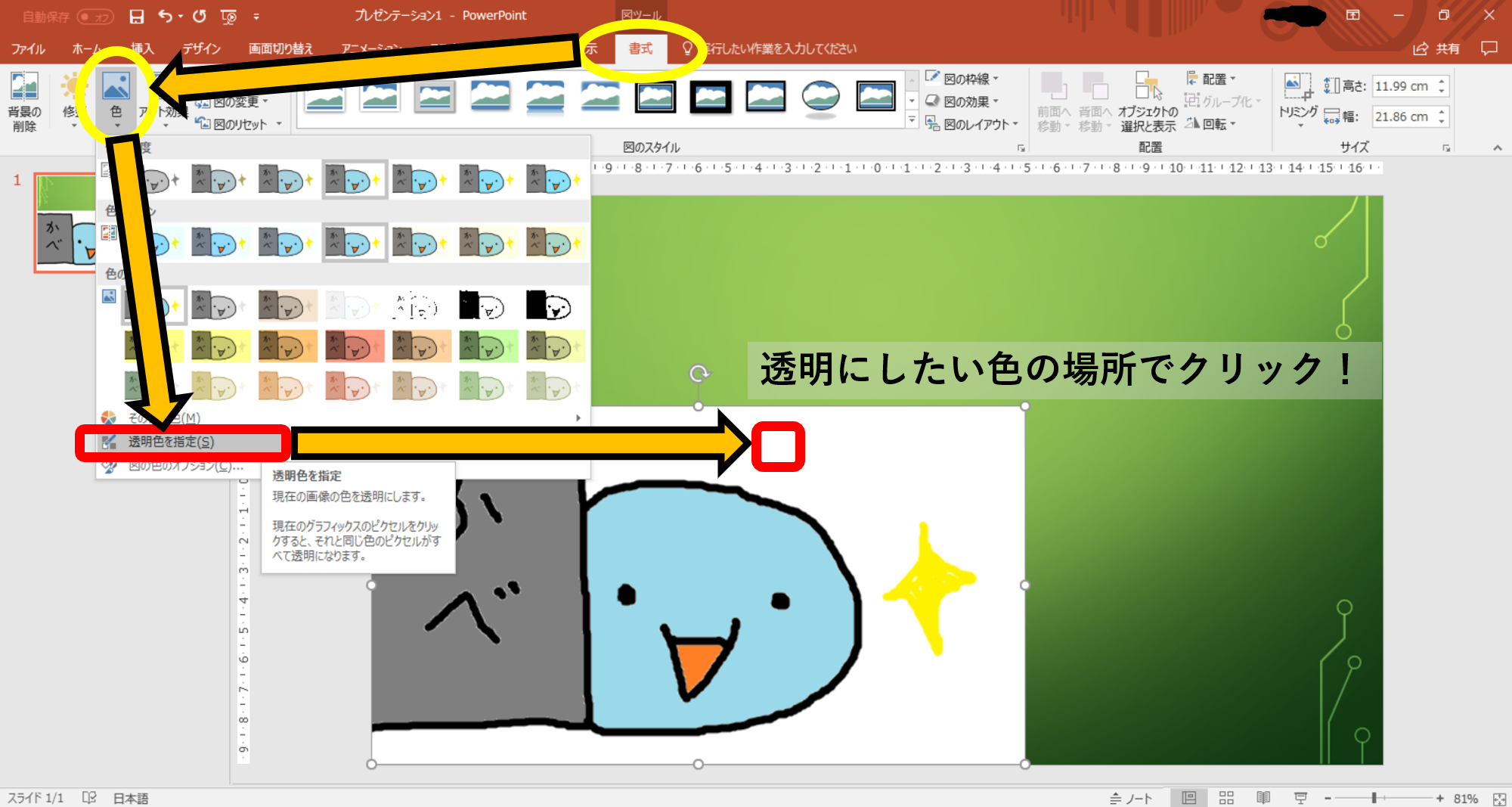Click the Redo icon in quick access toolbar
The height and width of the screenshot is (807, 1512).
click(x=200, y=16)
